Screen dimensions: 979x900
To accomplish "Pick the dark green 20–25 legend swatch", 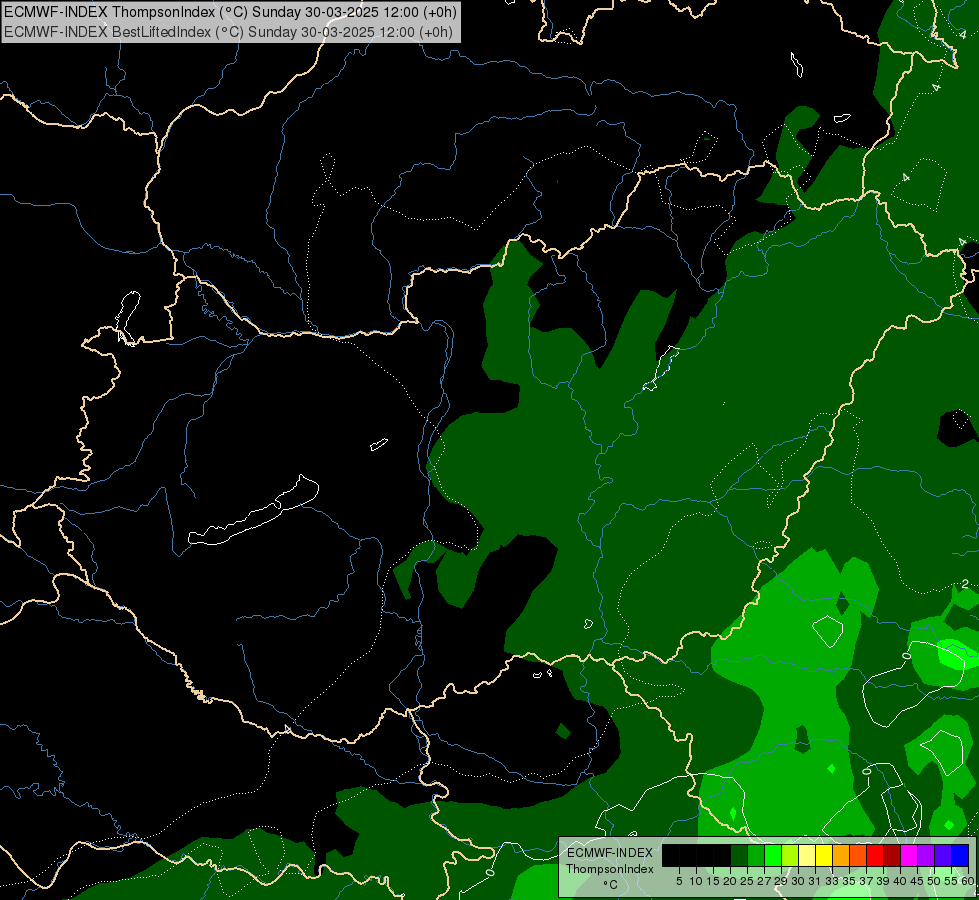I will 739,856.
